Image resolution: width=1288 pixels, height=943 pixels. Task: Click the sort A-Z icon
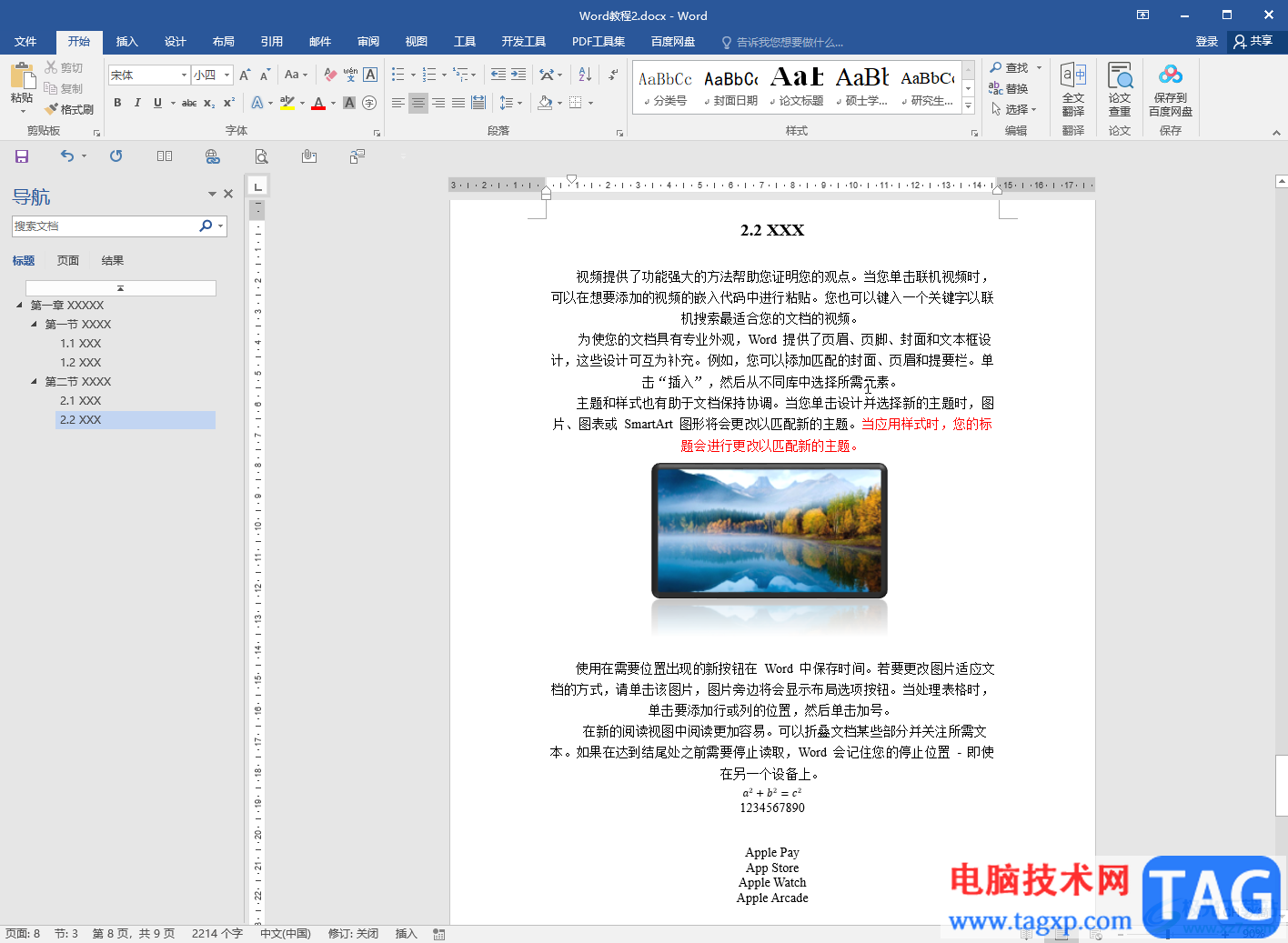click(x=585, y=75)
